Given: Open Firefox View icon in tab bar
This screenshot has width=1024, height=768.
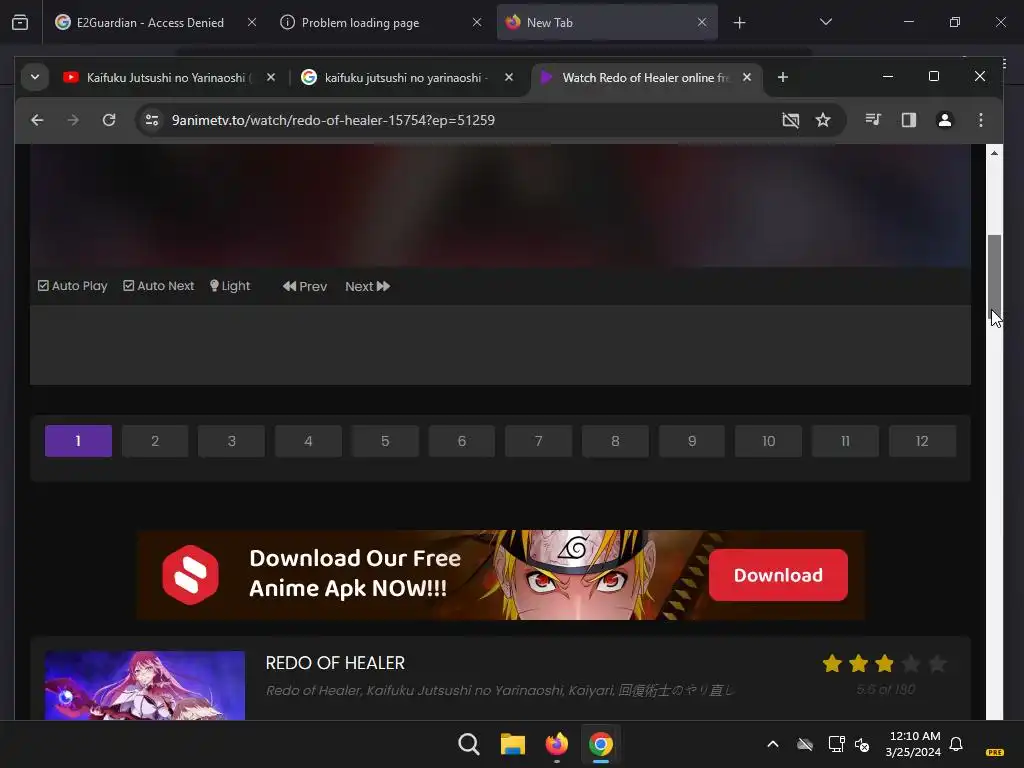Looking at the screenshot, I should pos(20,23).
